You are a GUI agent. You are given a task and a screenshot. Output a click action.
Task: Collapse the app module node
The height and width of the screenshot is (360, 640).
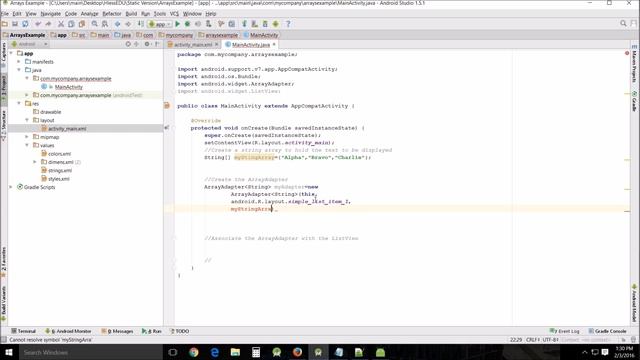pos(11,53)
